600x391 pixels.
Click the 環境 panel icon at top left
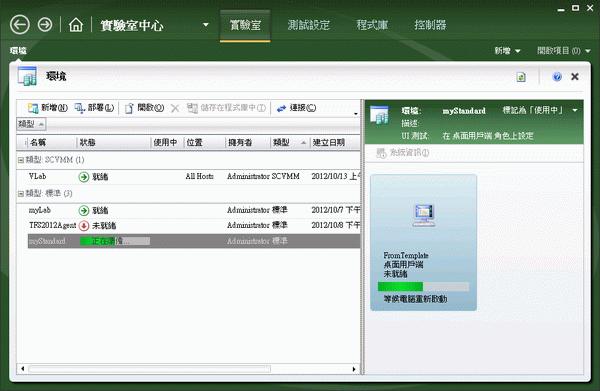coord(27,76)
